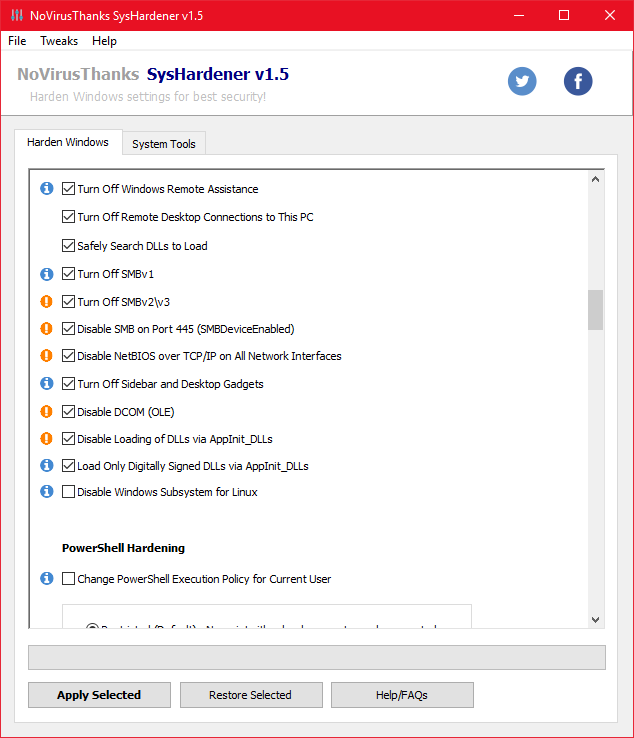This screenshot has height=738, width=634.
Task: Open the File menu
Action: tap(17, 41)
